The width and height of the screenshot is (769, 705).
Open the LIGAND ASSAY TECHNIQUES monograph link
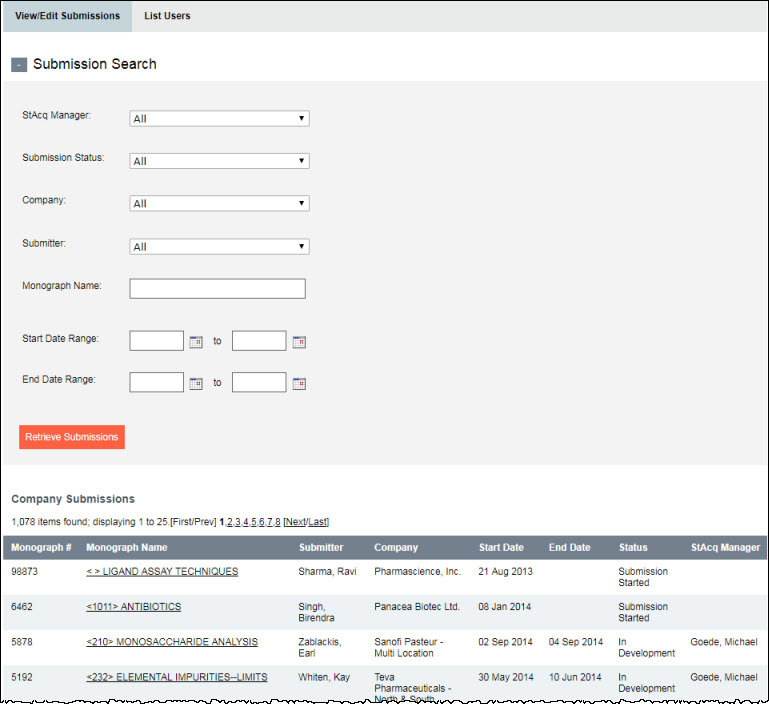162,572
